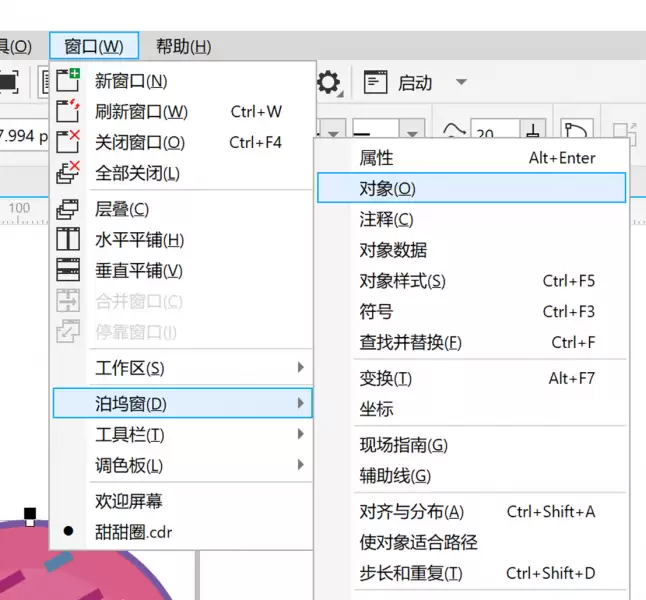Expand the 工具栏(T) submenu
Viewport: 646px width, 600px height.
[x=181, y=434]
